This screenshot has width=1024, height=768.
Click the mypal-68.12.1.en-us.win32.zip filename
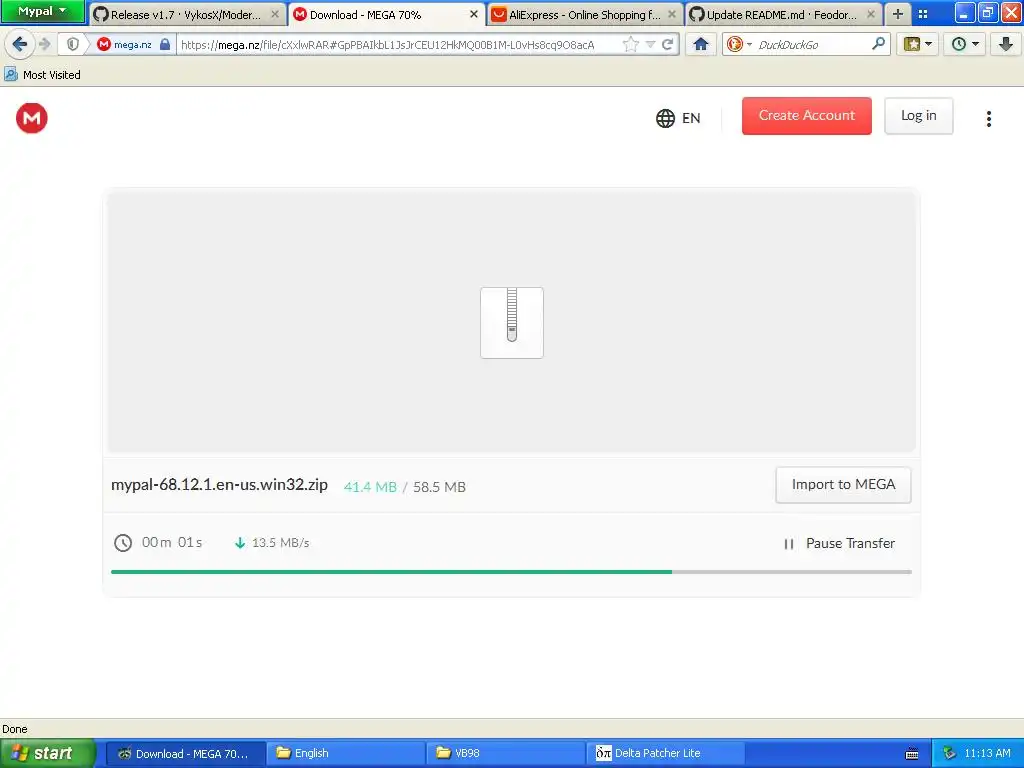click(x=219, y=485)
